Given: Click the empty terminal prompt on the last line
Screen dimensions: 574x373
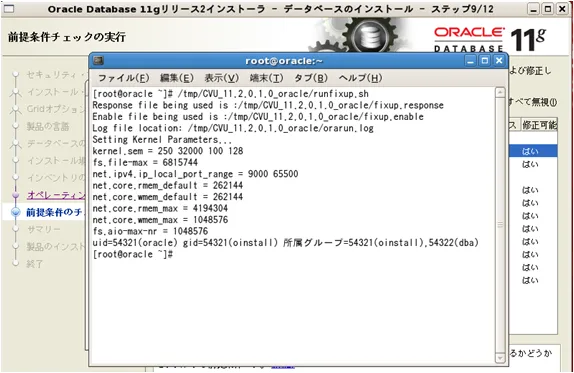Looking at the screenshot, I should click(133, 254).
